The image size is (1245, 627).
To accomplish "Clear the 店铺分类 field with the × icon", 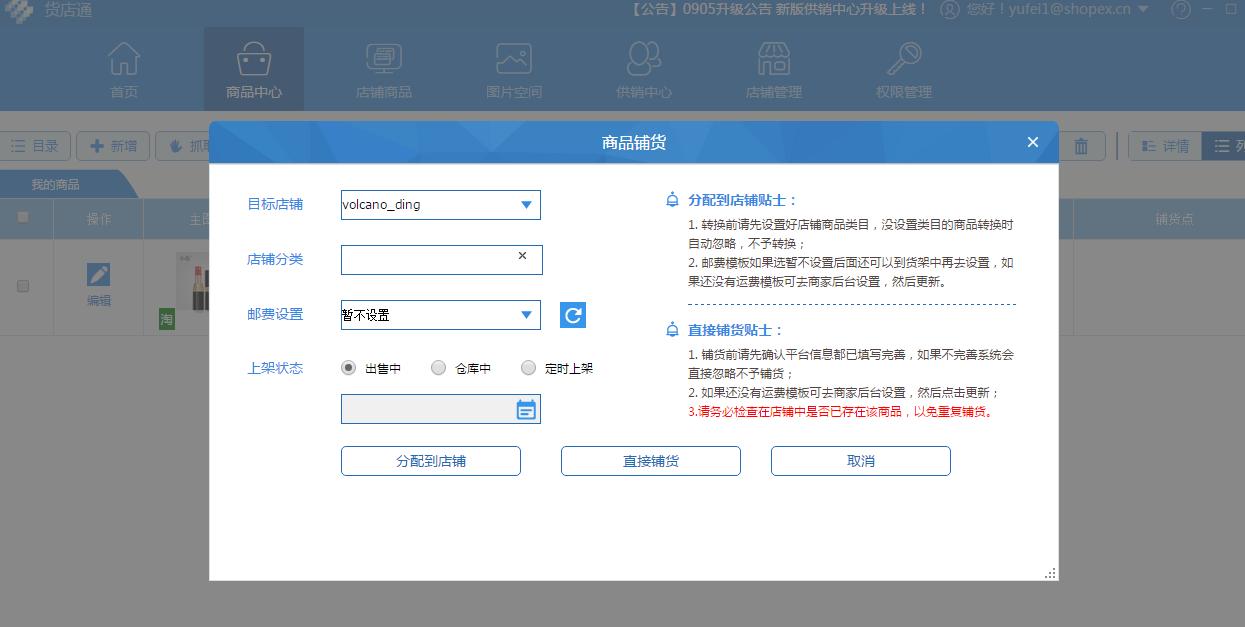I will (x=521, y=255).
